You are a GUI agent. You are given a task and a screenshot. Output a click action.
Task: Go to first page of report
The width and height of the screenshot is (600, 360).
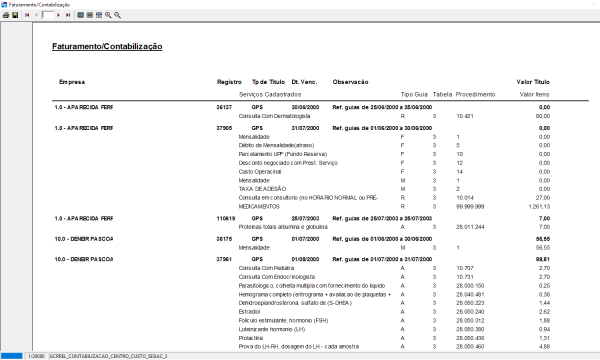(27, 15)
